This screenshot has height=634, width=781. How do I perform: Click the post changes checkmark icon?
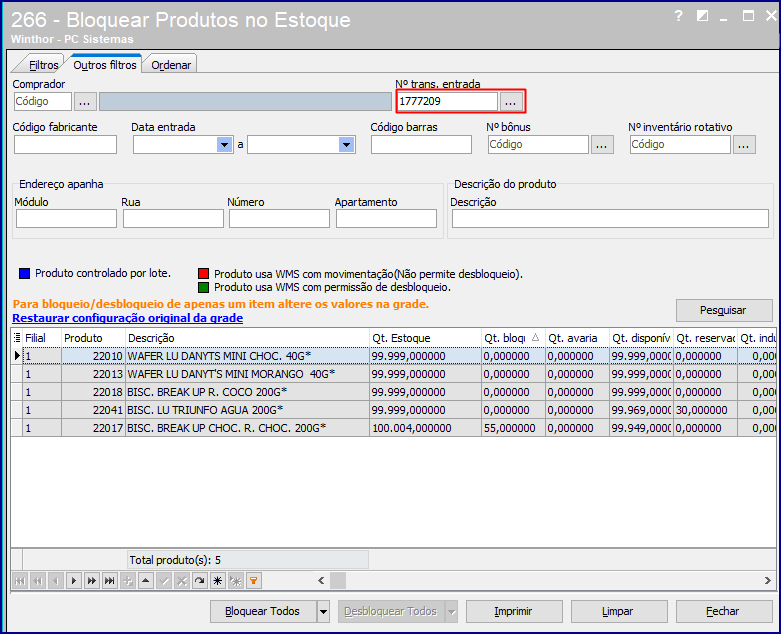coord(164,581)
